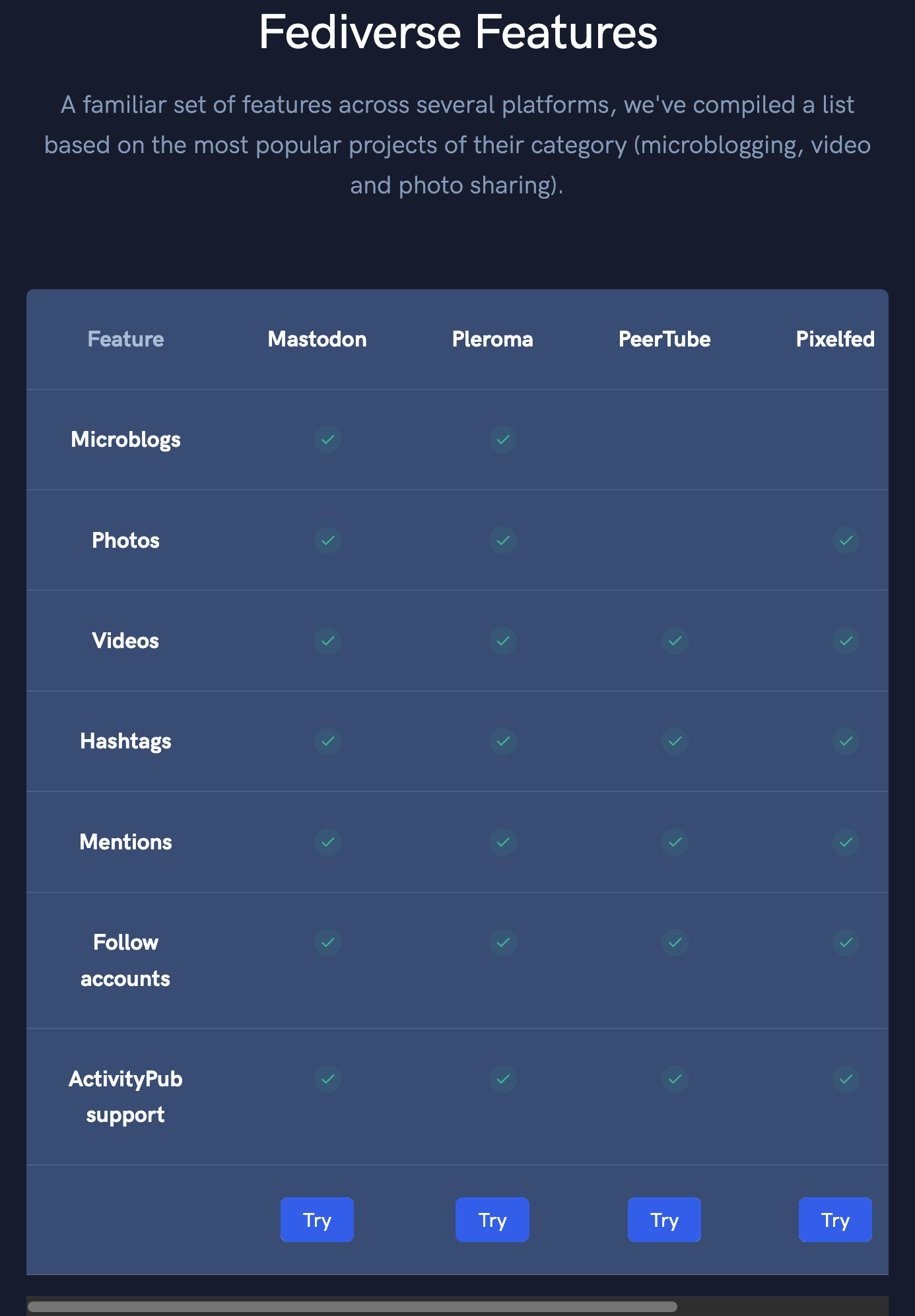Click the horizontal table scrollbar
The image size is (915, 1316).
pyautogui.click(x=353, y=1307)
